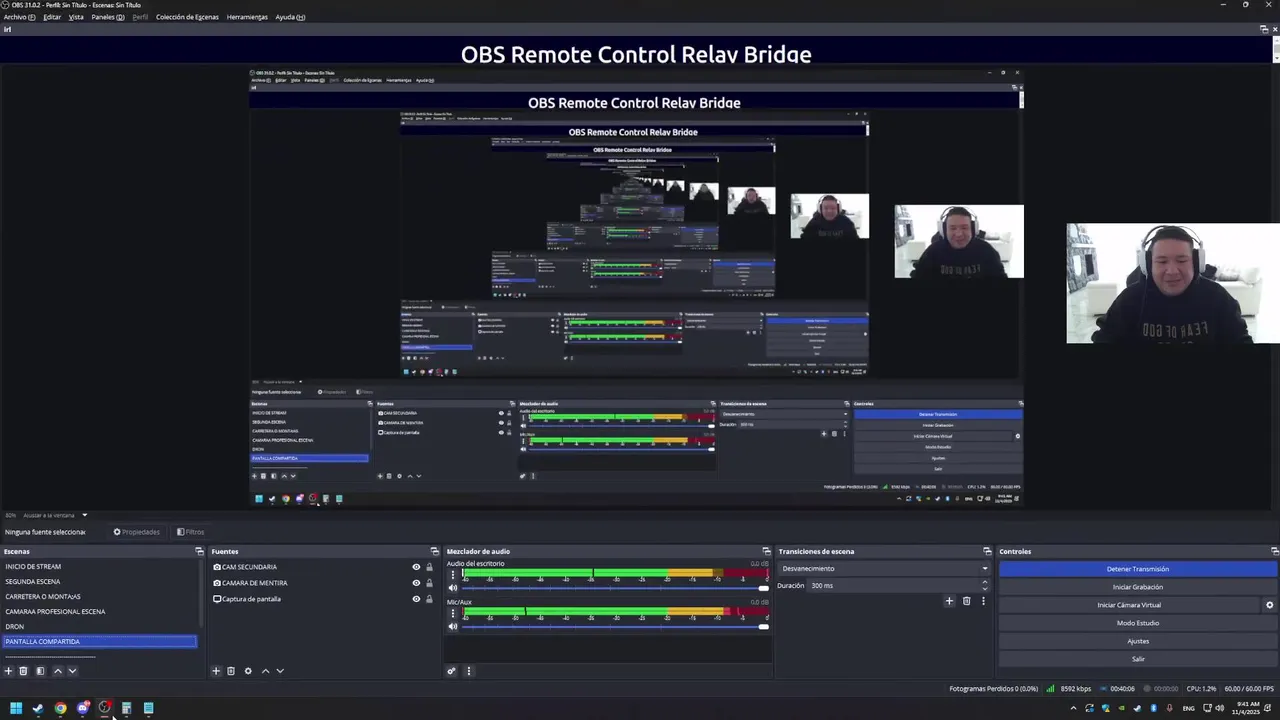This screenshot has height=720, width=1280.
Task: Open Calculator from the taskbar
Action: pos(127,708)
